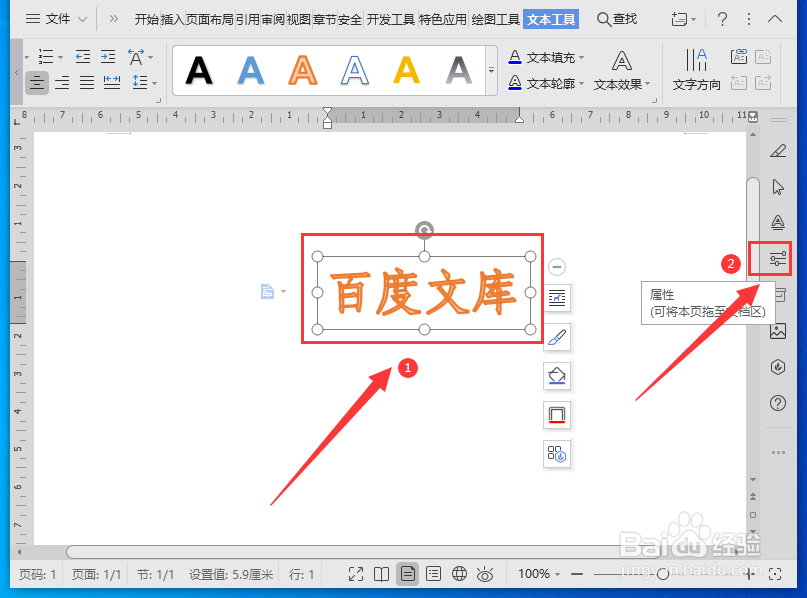Viewport: 807px width, 598px height.
Task: Switch to full screen view icon
Action: tap(356, 574)
